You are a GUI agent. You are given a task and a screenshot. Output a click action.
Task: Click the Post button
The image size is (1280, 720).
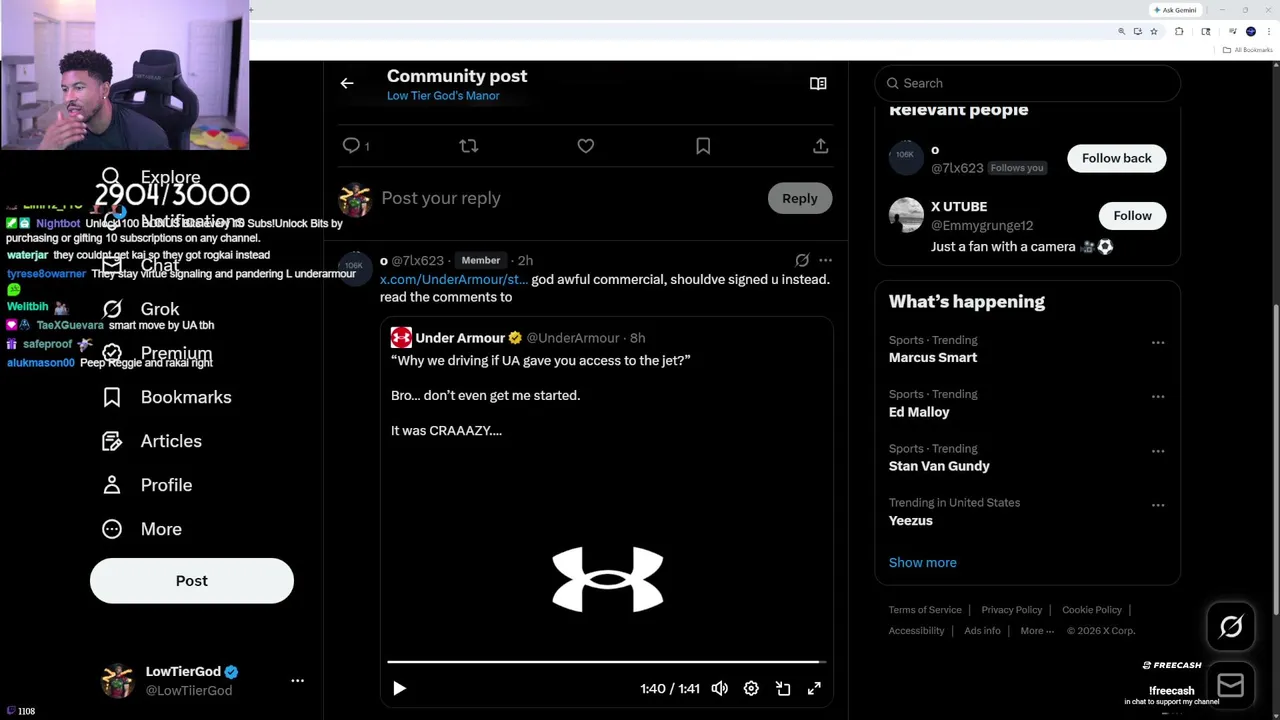point(192,581)
